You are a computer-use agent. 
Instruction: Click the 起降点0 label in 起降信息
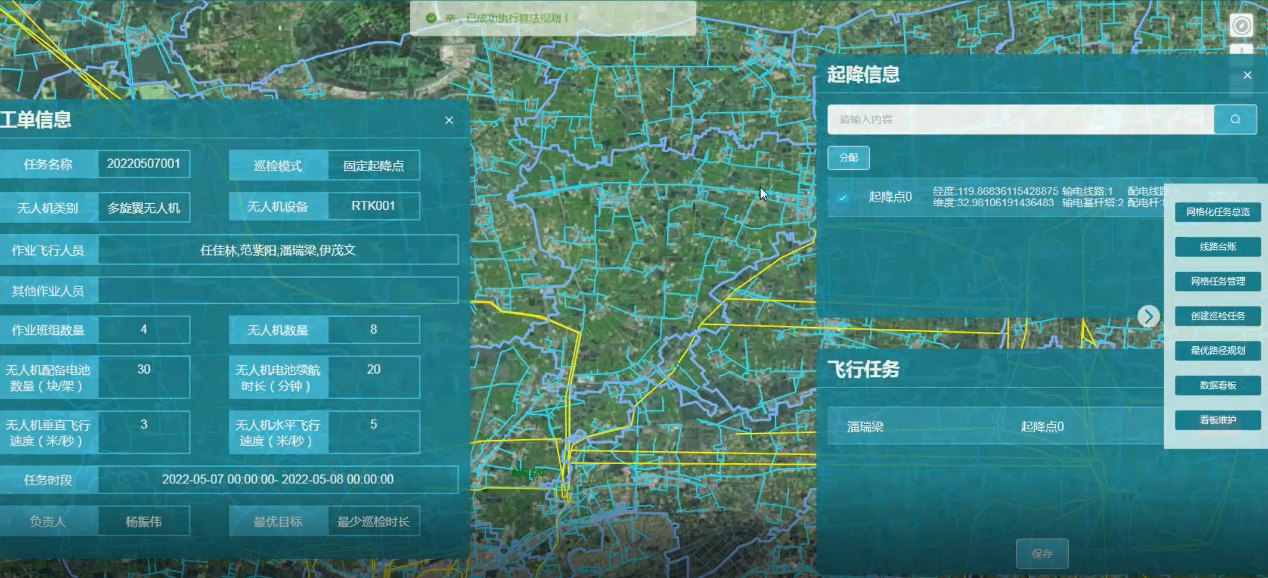(x=890, y=198)
